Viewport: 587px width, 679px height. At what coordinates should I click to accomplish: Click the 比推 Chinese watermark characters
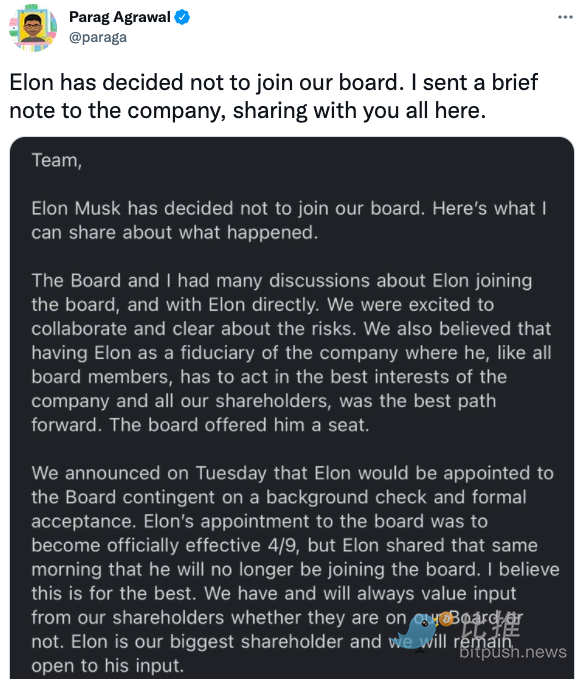click(493, 625)
